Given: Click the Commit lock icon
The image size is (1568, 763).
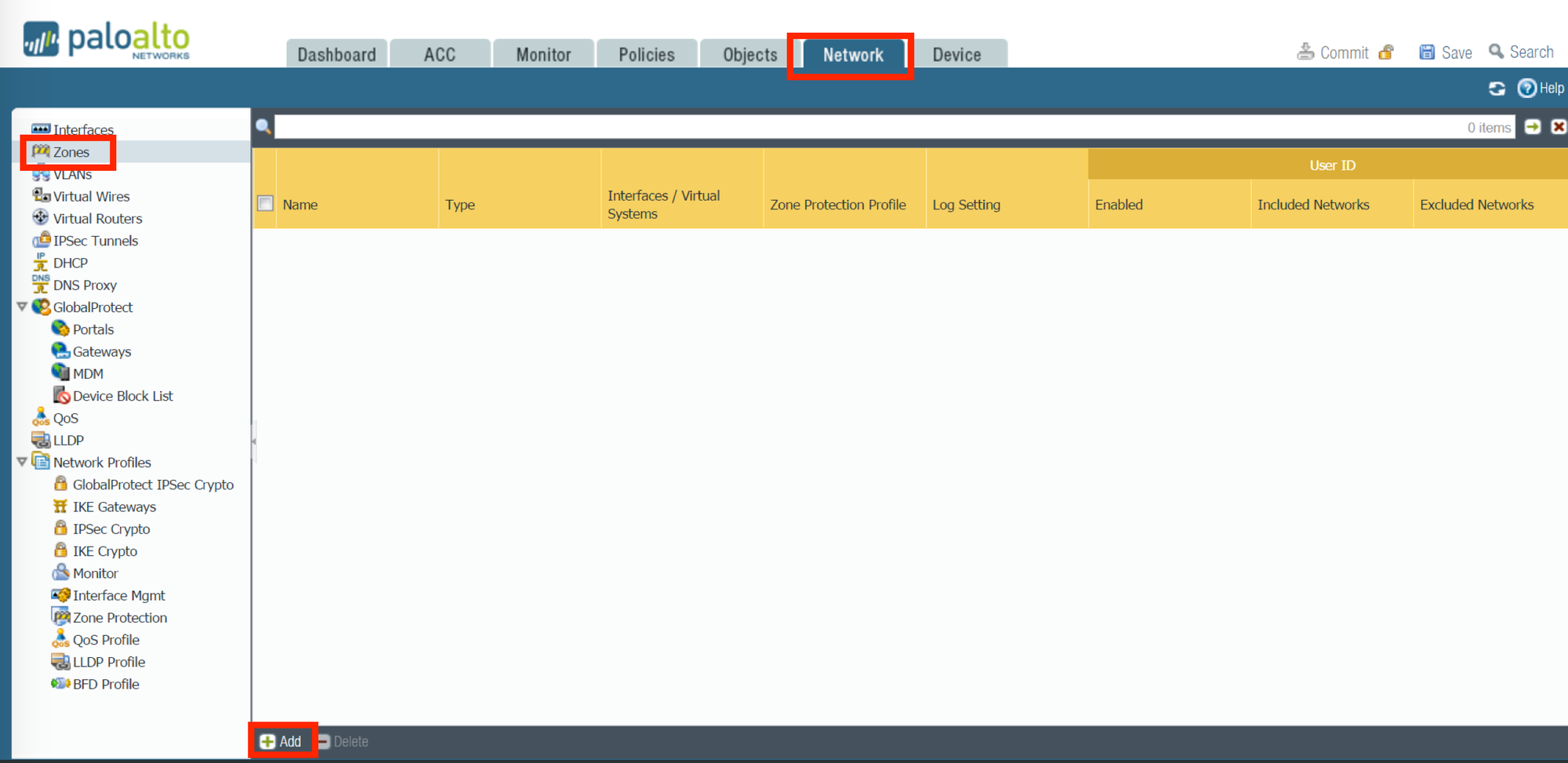Looking at the screenshot, I should [1386, 53].
